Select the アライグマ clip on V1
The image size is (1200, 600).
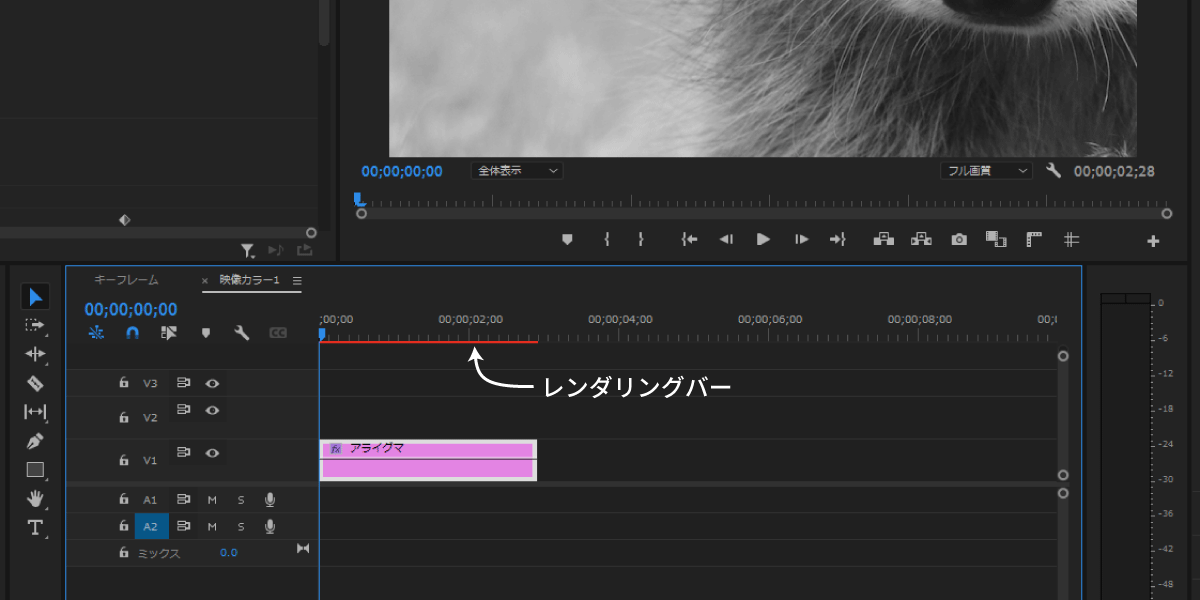pyautogui.click(x=428, y=460)
